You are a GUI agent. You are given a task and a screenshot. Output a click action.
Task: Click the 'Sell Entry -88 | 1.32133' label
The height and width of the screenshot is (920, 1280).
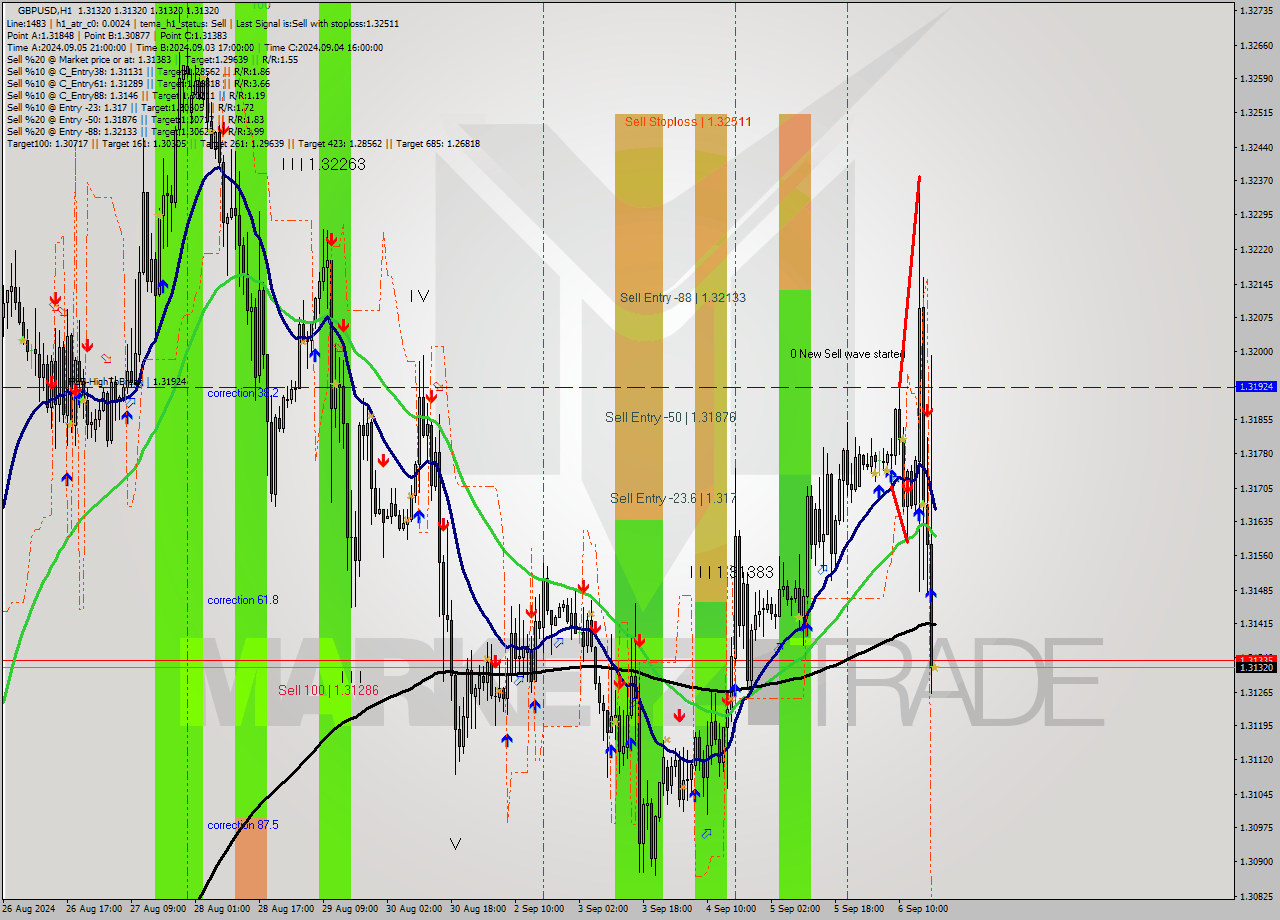682,297
